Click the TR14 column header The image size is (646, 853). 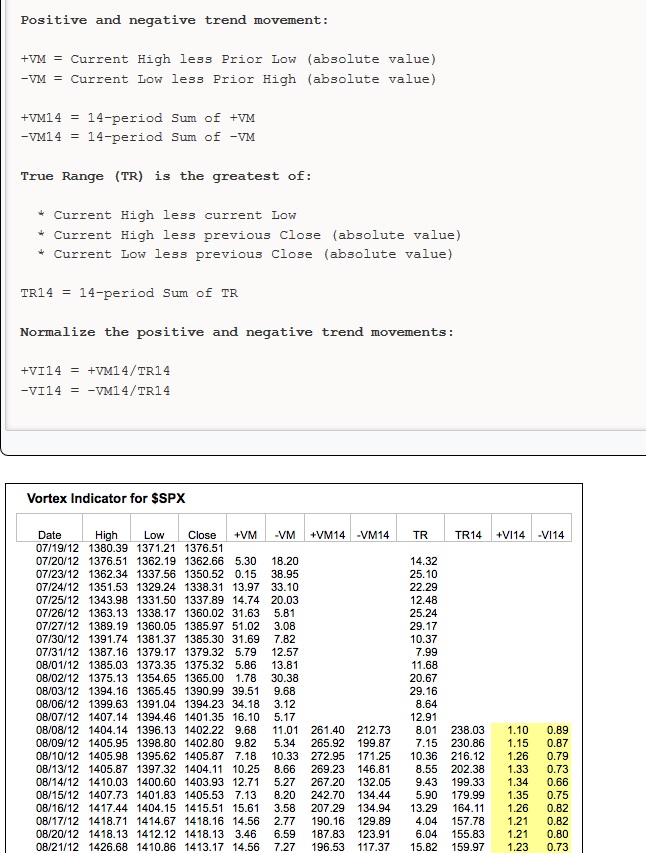[468, 535]
